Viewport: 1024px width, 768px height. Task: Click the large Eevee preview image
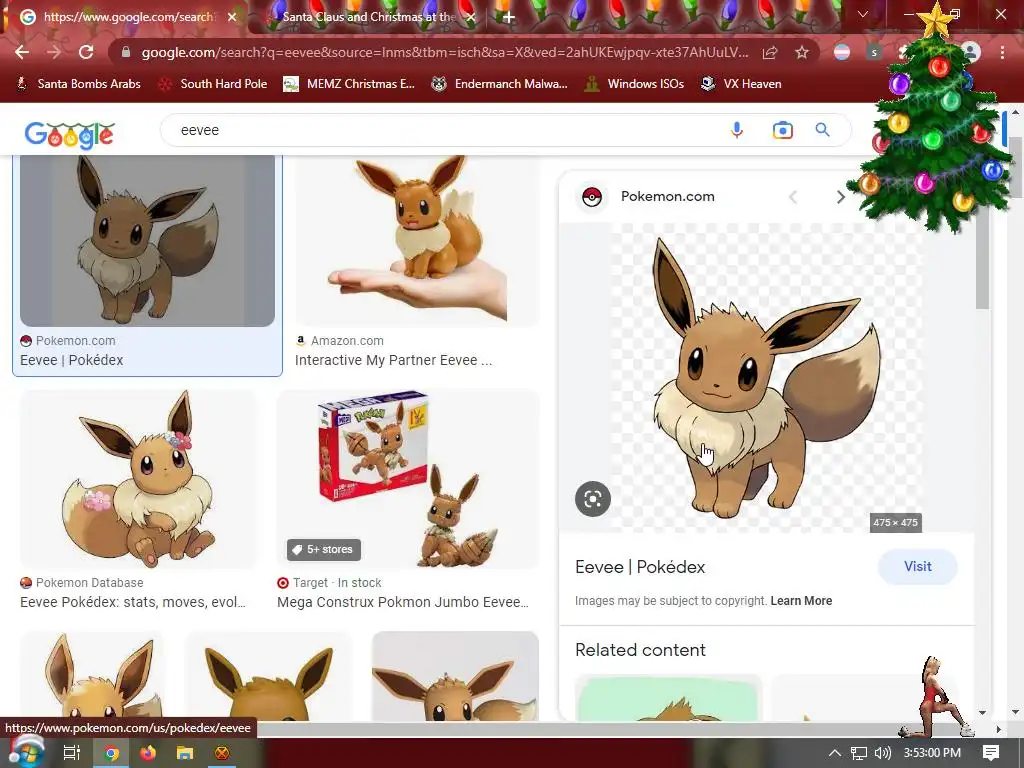click(x=767, y=377)
